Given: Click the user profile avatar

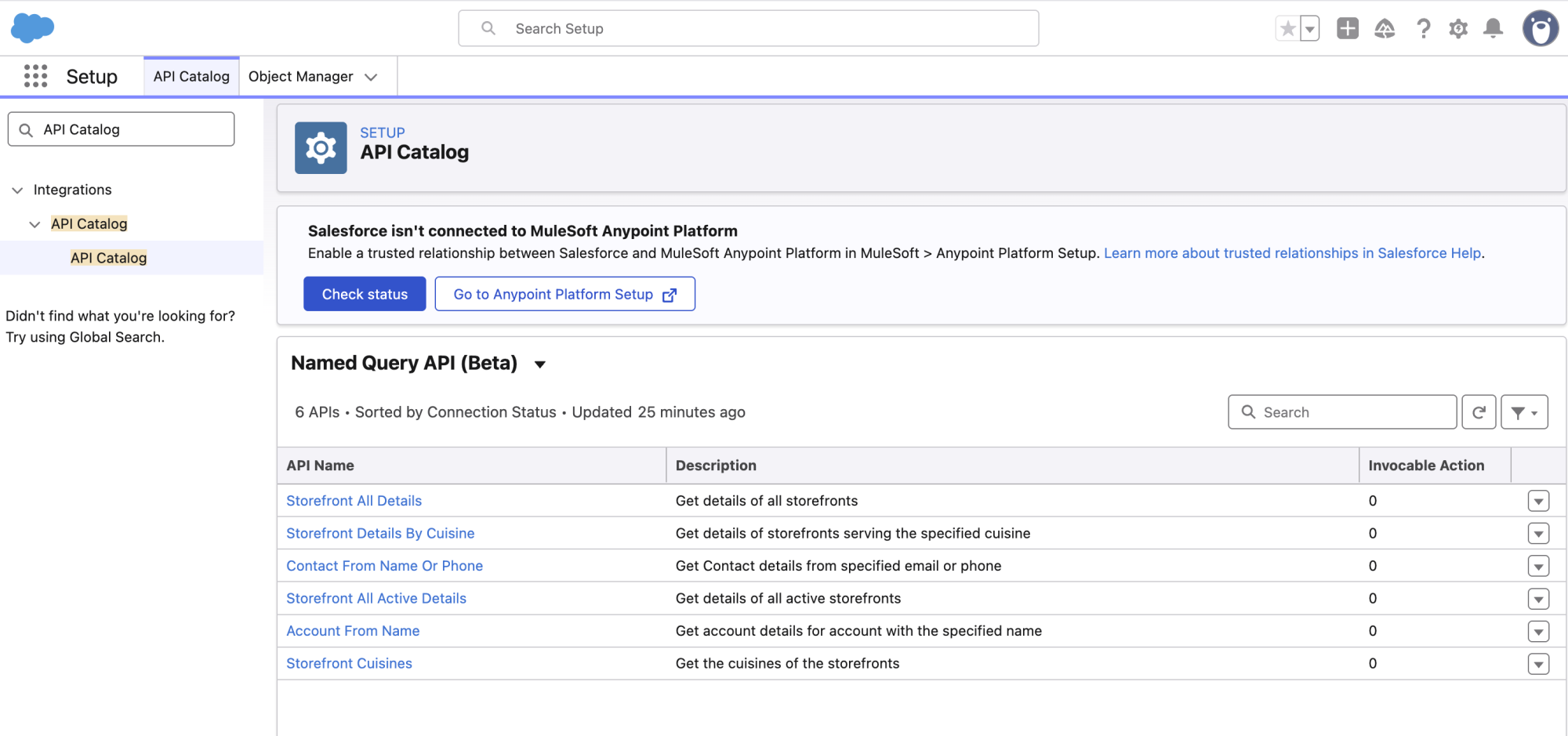Looking at the screenshot, I should 1540,29.
